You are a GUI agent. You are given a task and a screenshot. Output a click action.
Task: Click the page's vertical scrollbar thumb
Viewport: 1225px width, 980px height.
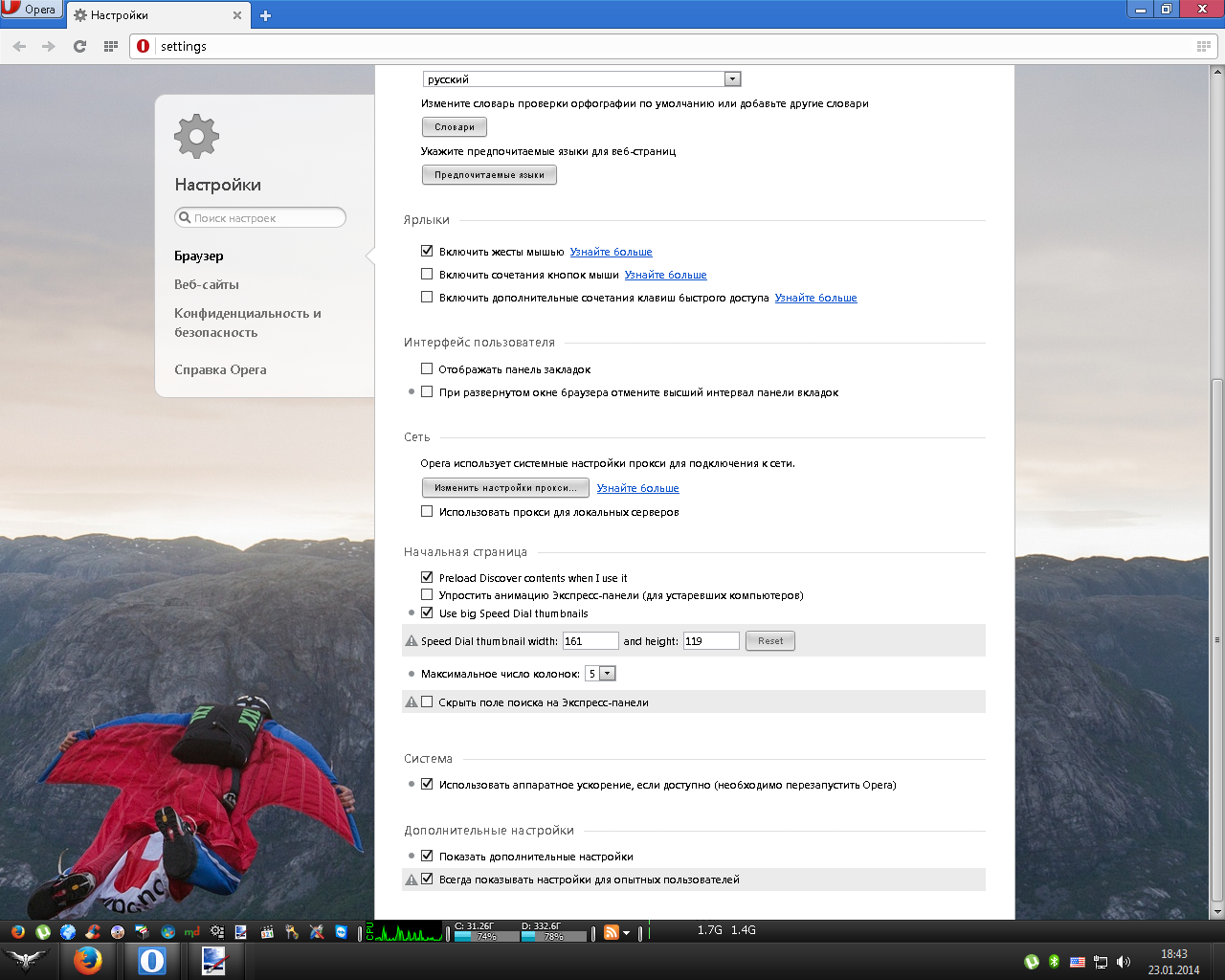[x=1217, y=641]
